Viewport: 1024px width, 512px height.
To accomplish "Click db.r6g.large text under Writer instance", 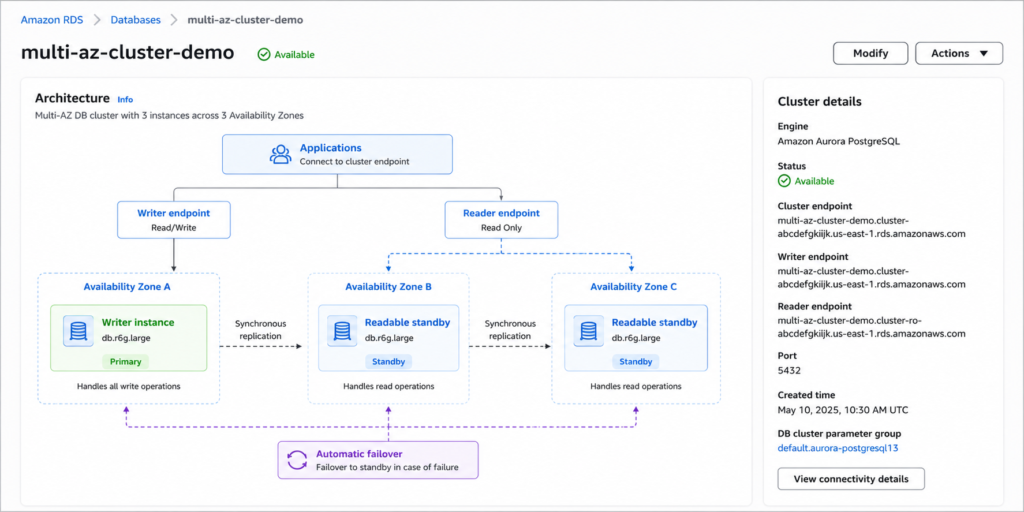I will point(126,338).
